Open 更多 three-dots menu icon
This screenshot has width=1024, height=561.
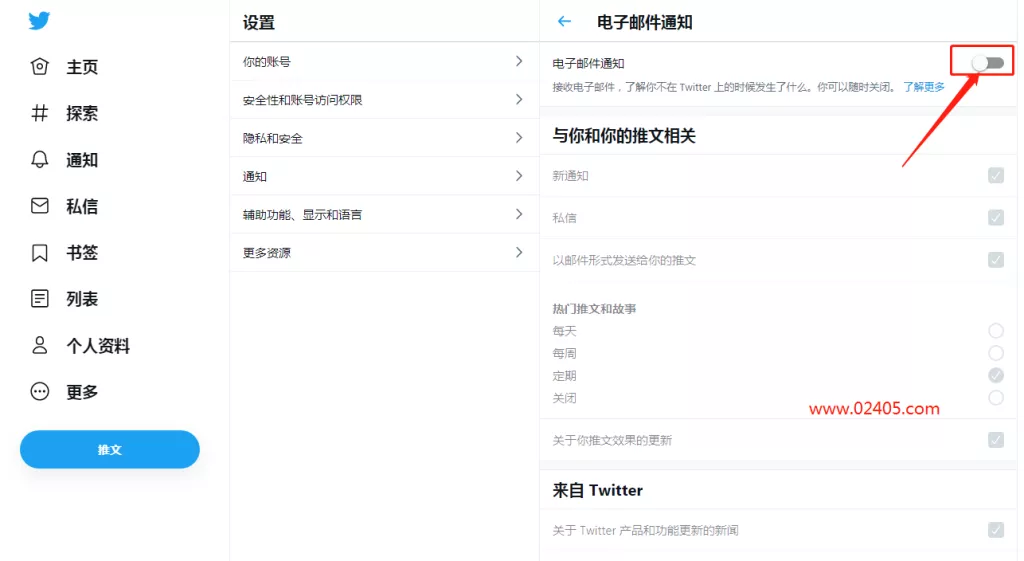coord(39,391)
